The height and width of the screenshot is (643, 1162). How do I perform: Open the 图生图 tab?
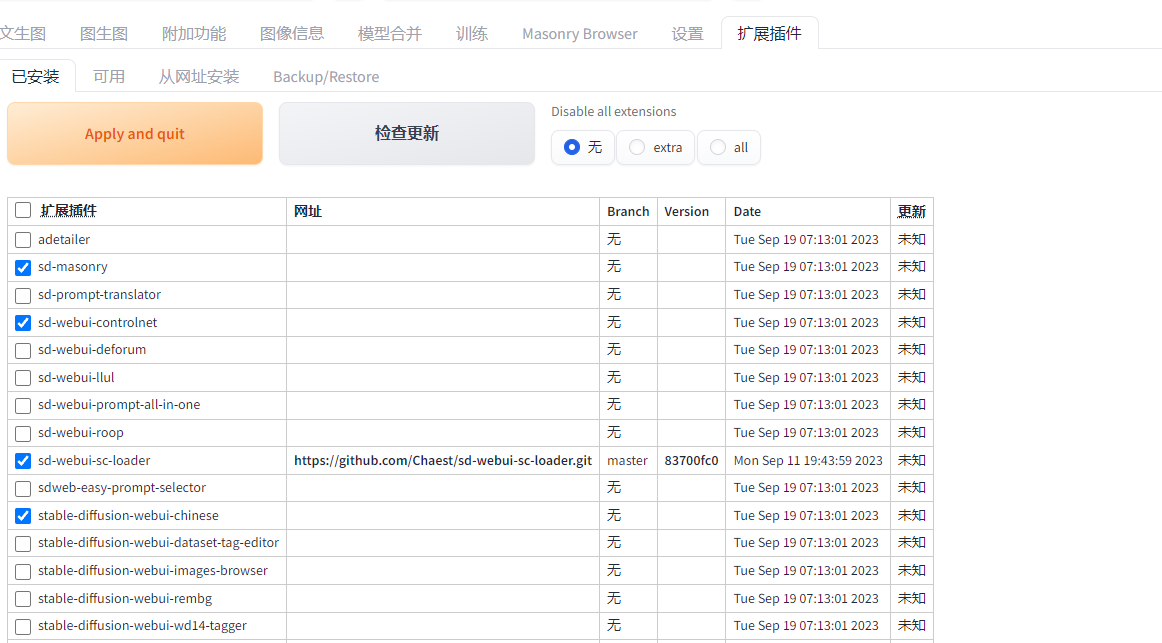coord(104,33)
